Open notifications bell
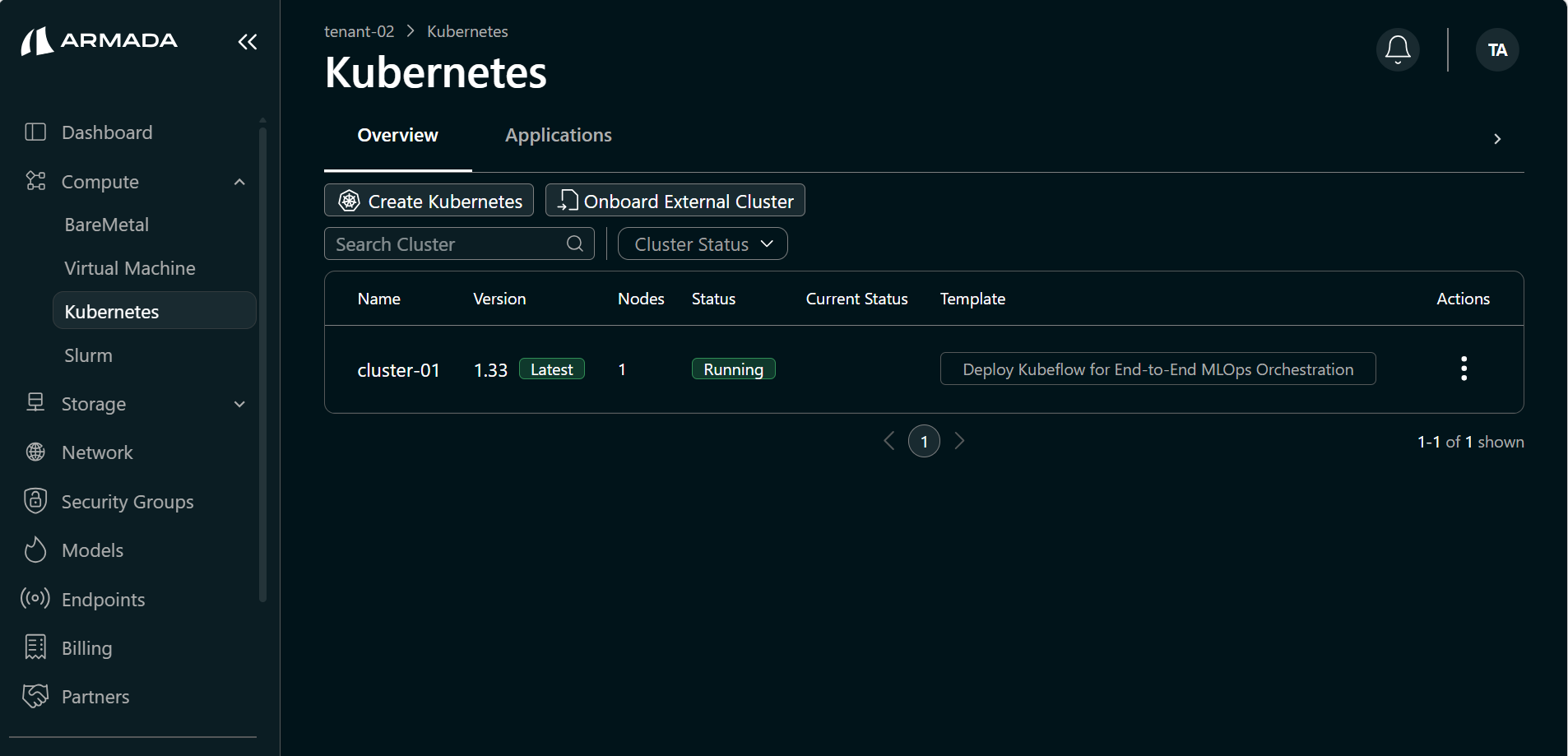The width and height of the screenshot is (1568, 756). pos(1398,49)
